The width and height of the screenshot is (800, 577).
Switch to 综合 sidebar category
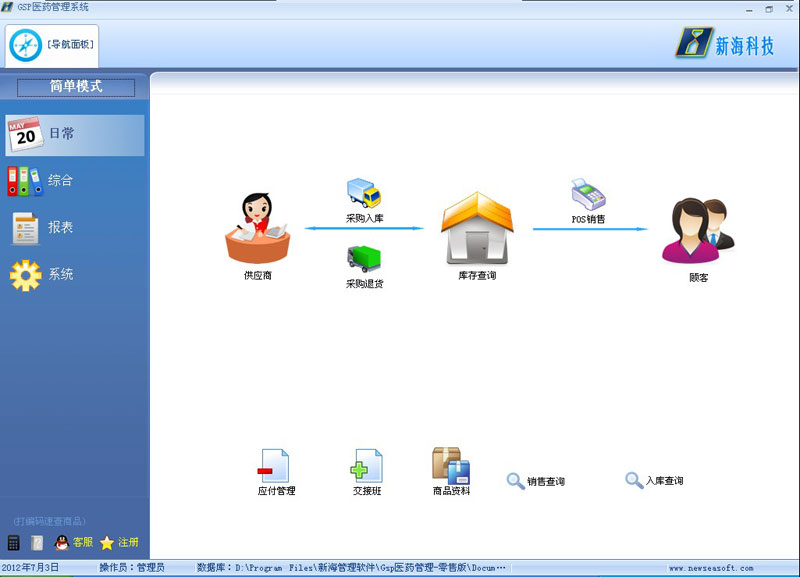point(74,181)
